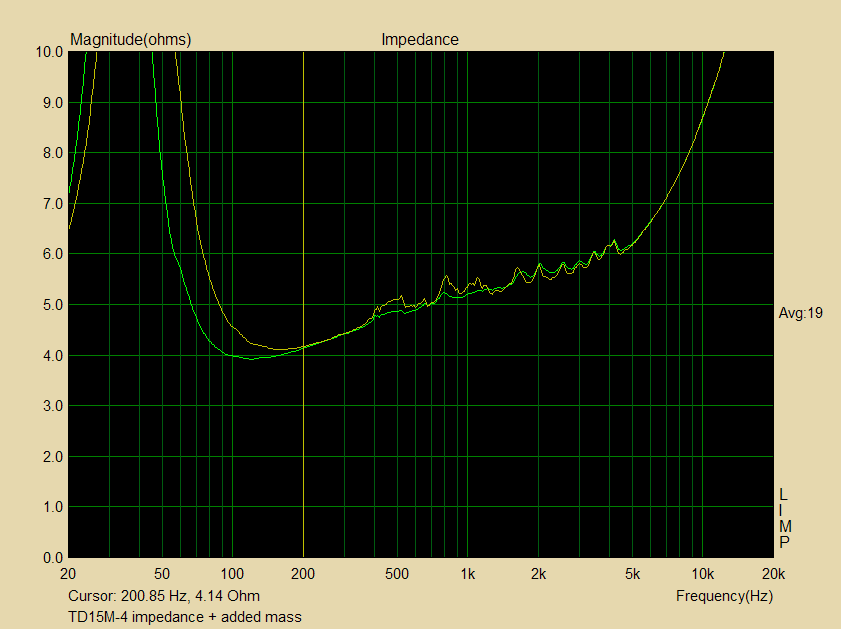Click the 20 frequency axis label

point(68,574)
